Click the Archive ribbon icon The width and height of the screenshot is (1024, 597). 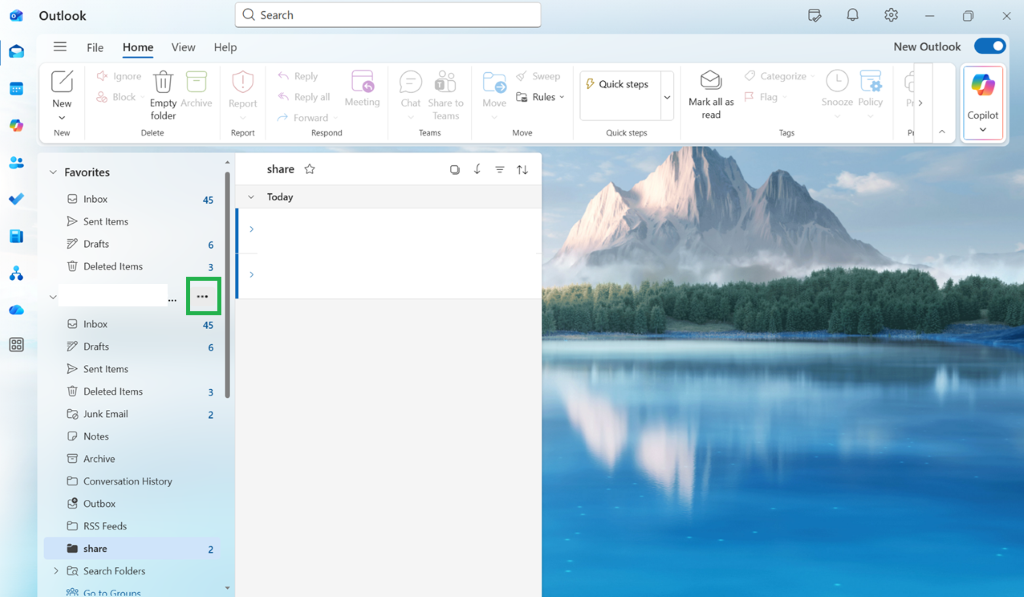tap(196, 82)
